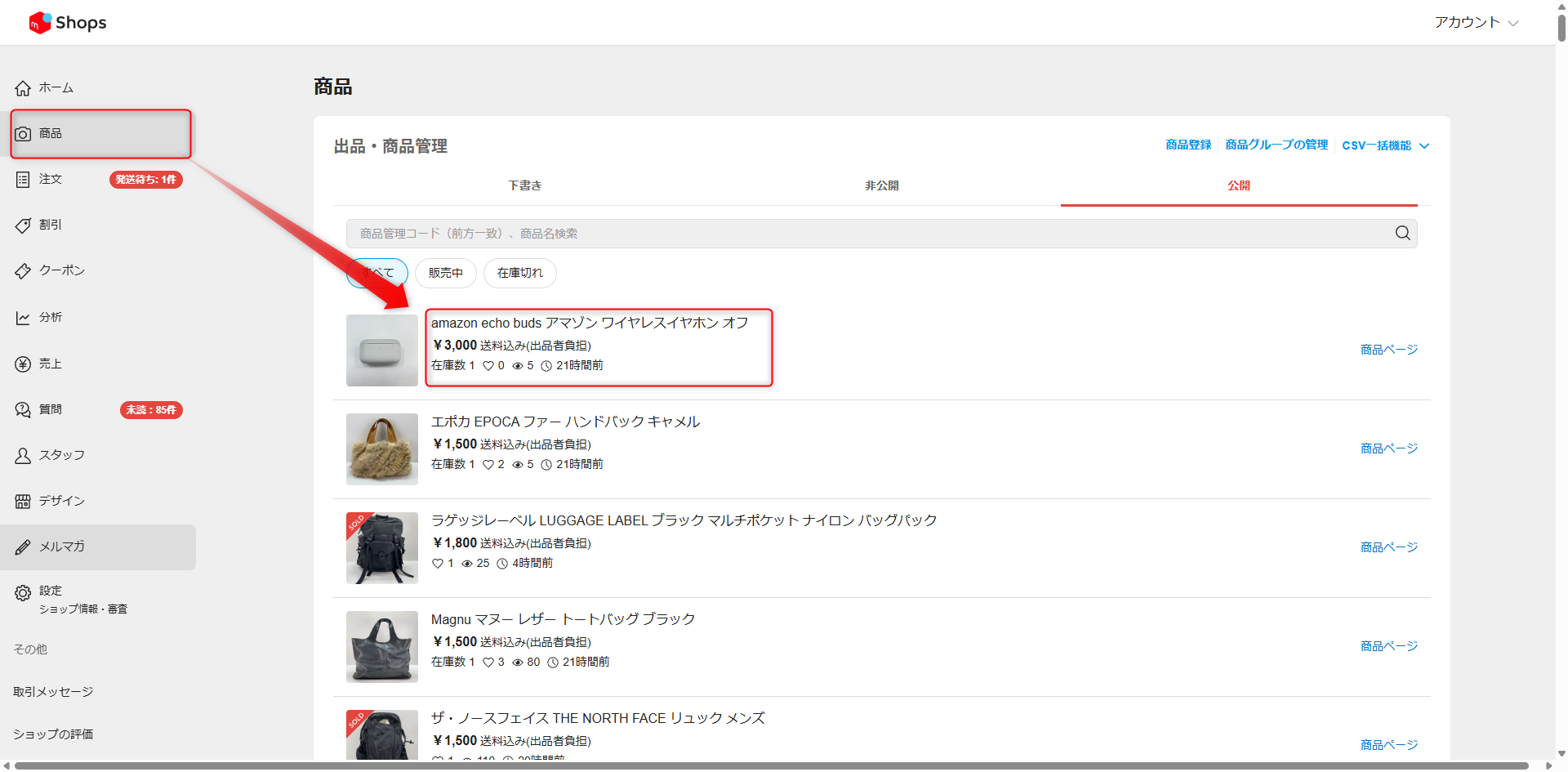Open 商品ページ for THE NORTH FACE リュック
Image resolution: width=1568 pixels, height=772 pixels.
[1389, 745]
